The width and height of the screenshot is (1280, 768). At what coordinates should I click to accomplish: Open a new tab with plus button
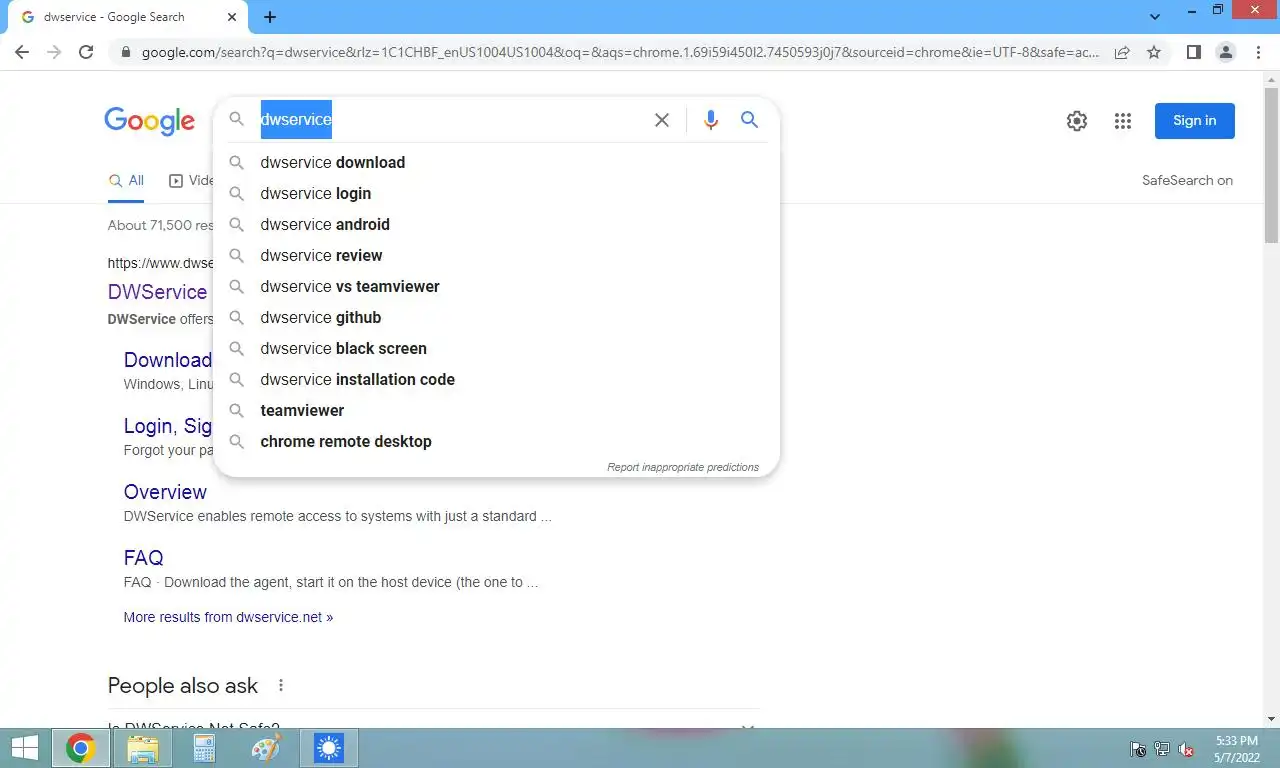click(x=270, y=17)
